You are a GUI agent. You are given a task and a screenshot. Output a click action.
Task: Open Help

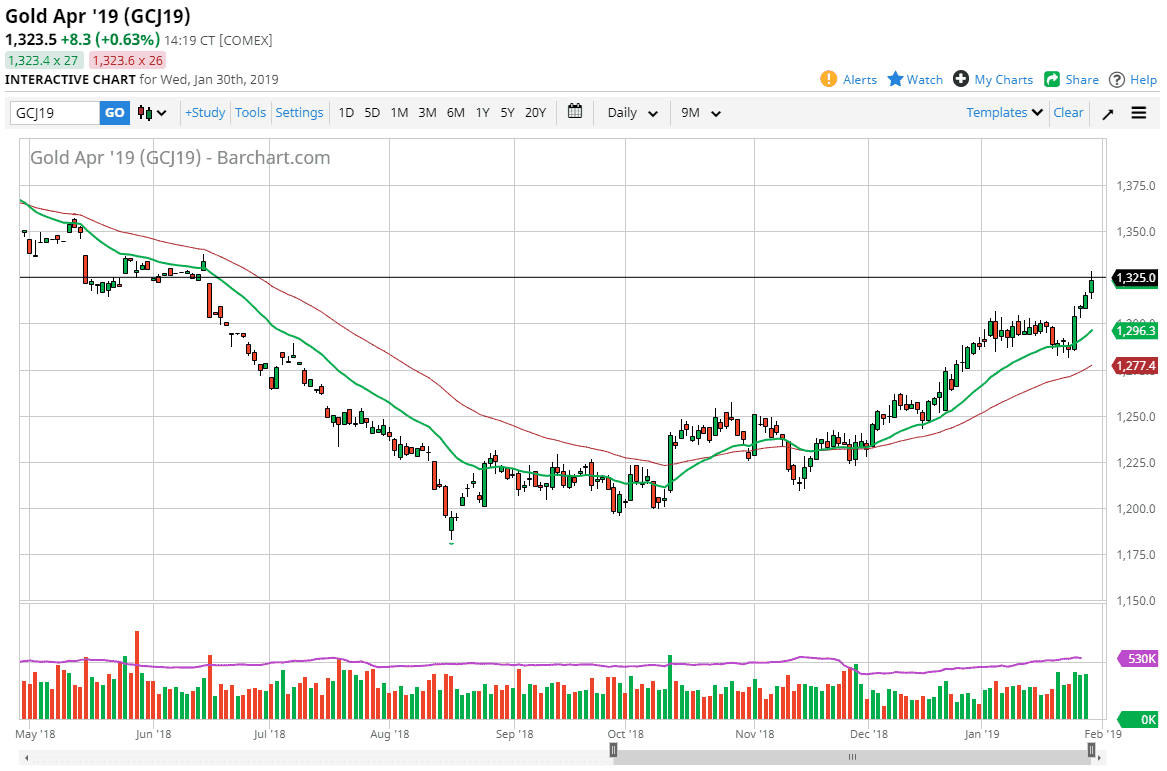click(1132, 79)
